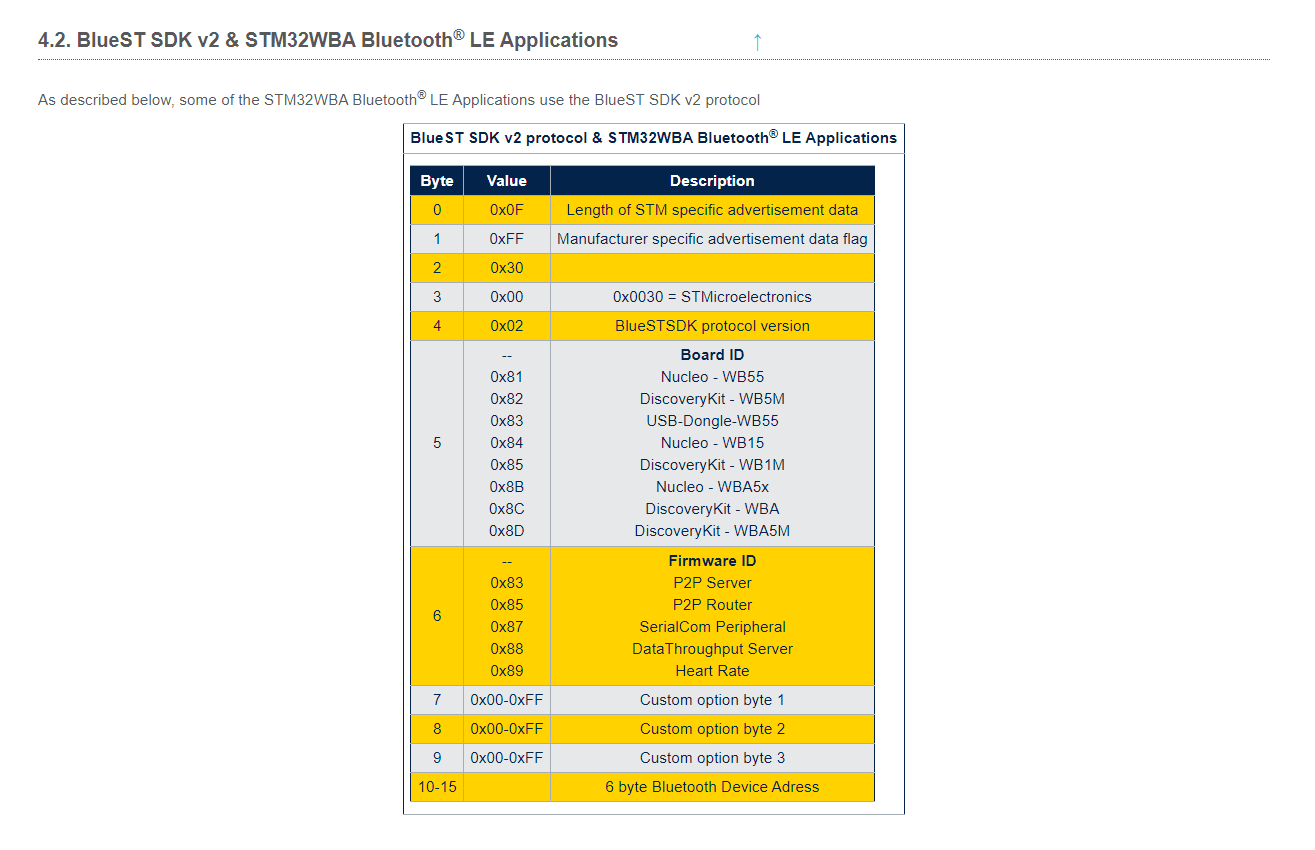Click the Heart Rate firmware entry
This screenshot has width=1315, height=850.
(712, 670)
